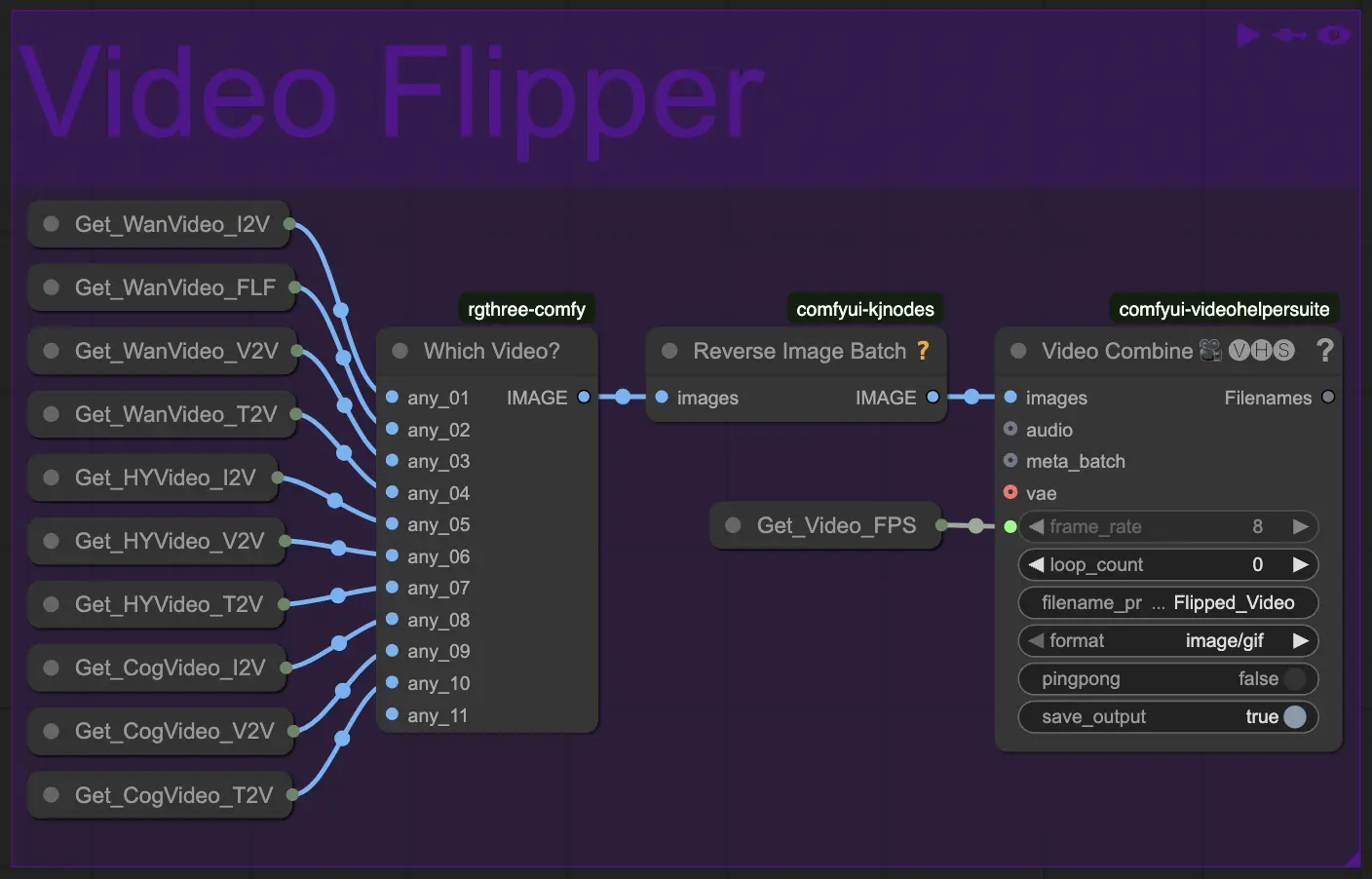Image resolution: width=1372 pixels, height=879 pixels.
Task: Advance format option with the right arrow
Action: [1300, 641]
